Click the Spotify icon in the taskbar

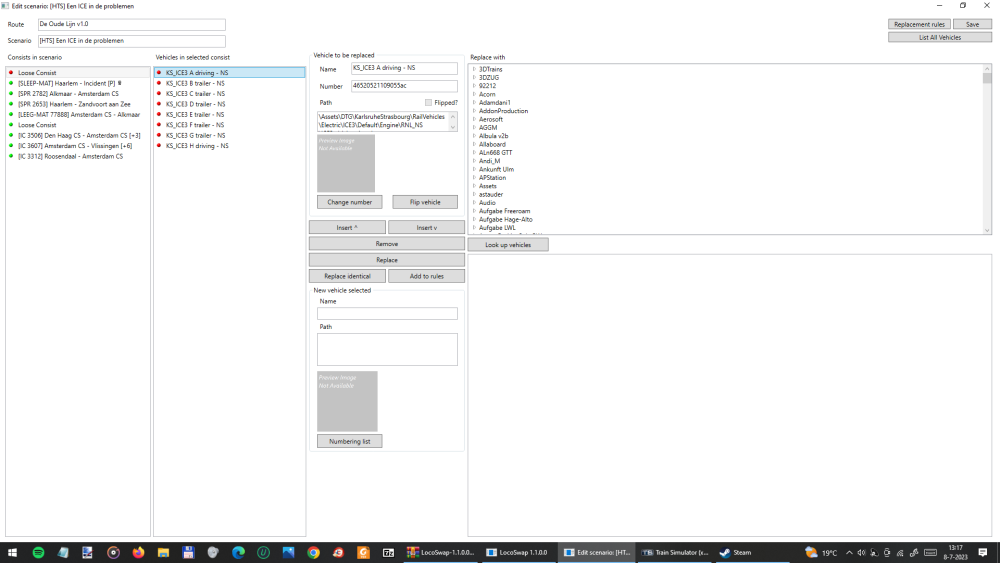pyautogui.click(x=38, y=552)
